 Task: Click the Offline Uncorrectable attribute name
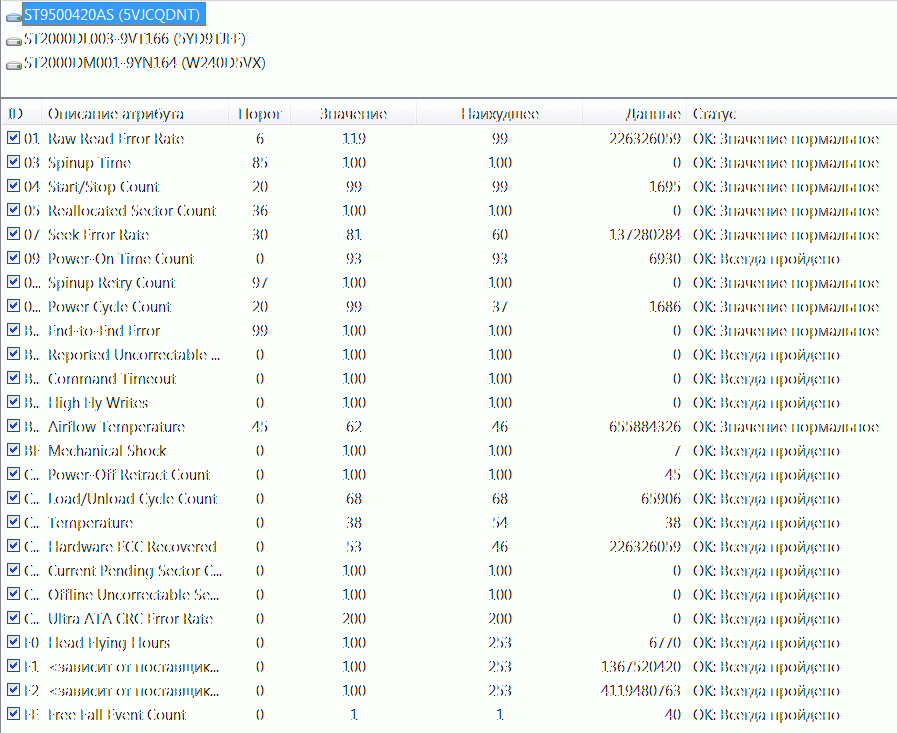(133, 595)
